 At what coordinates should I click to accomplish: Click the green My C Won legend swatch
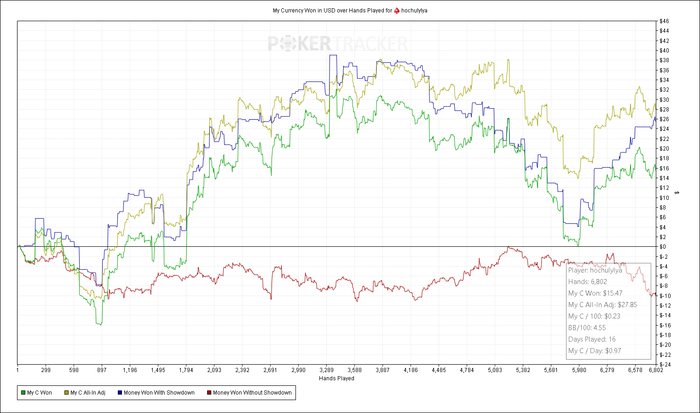23,393
